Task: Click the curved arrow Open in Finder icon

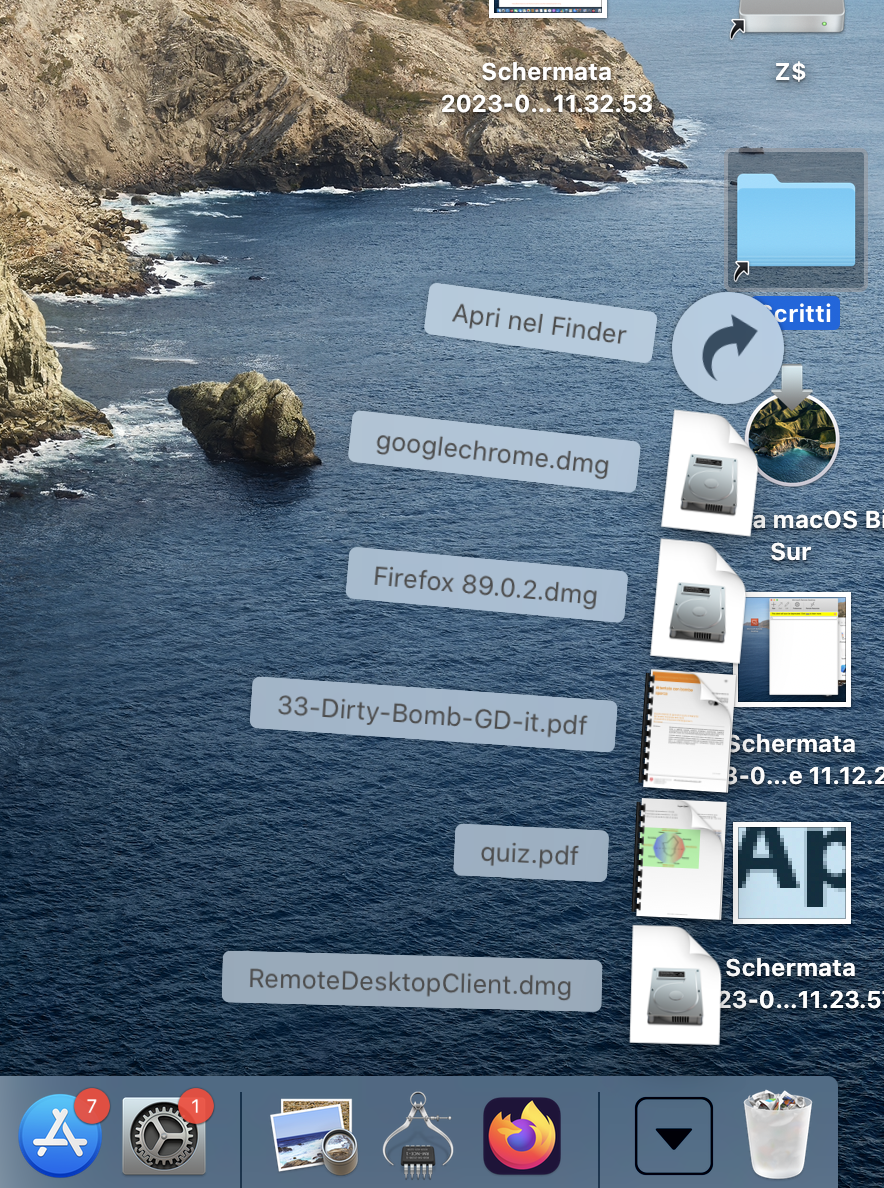Action: [x=727, y=348]
